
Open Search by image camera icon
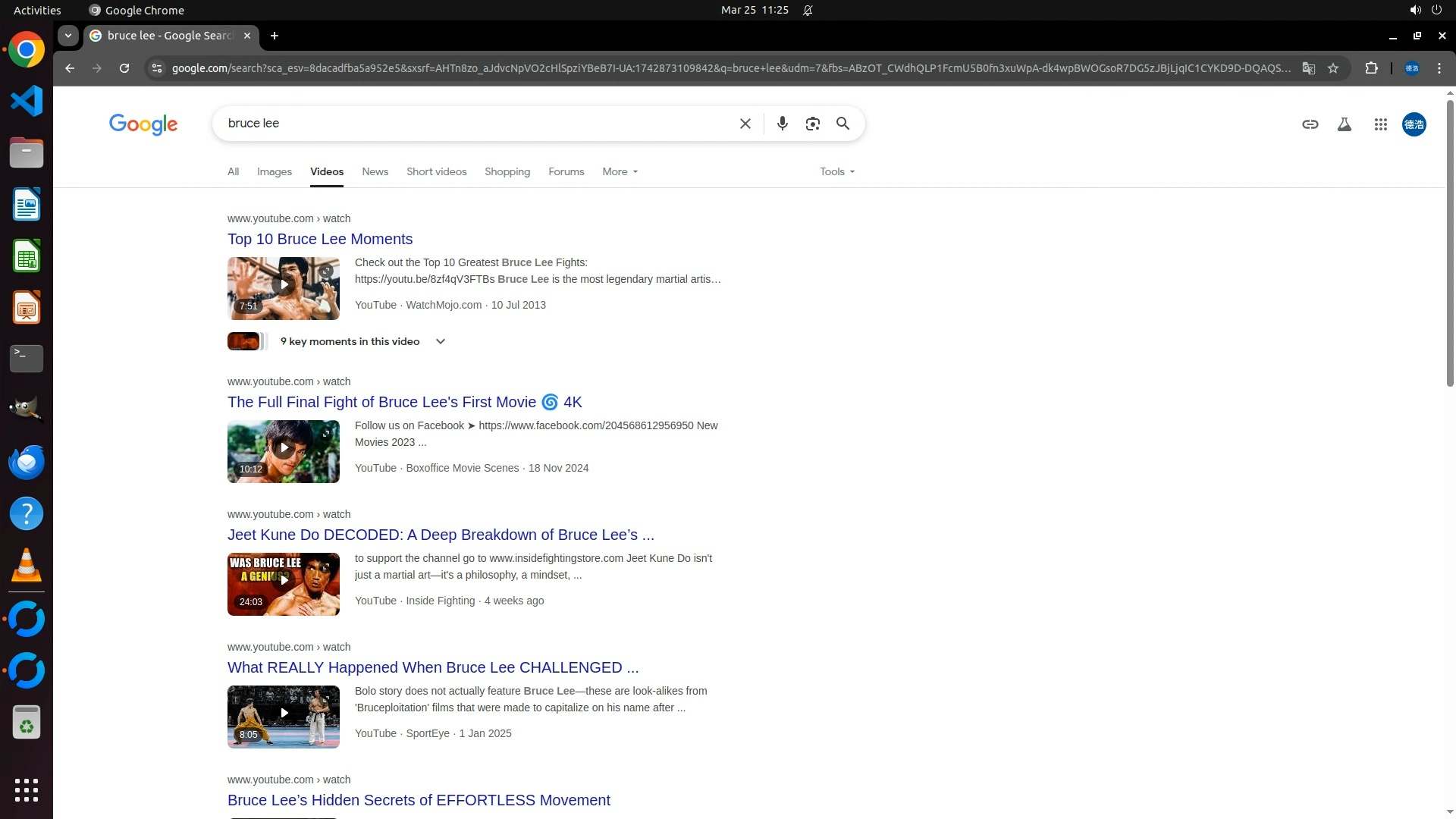tap(812, 124)
